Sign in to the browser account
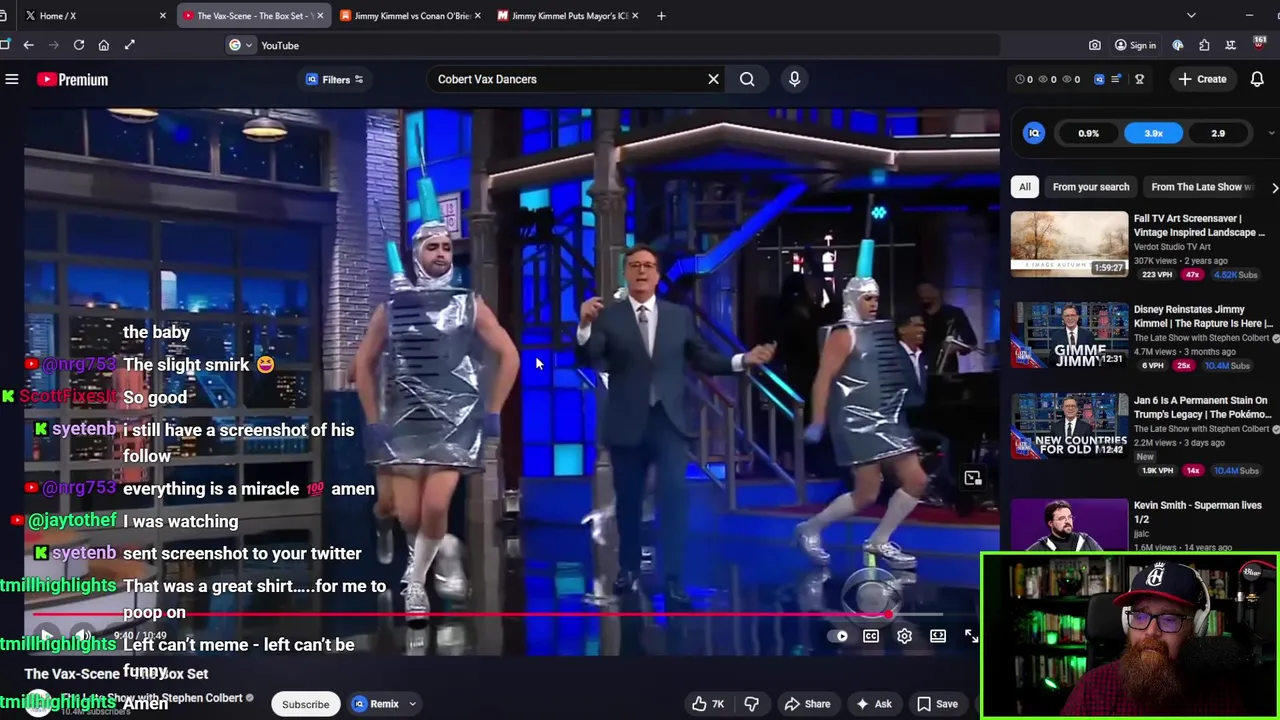This screenshot has width=1280, height=720. (1135, 45)
